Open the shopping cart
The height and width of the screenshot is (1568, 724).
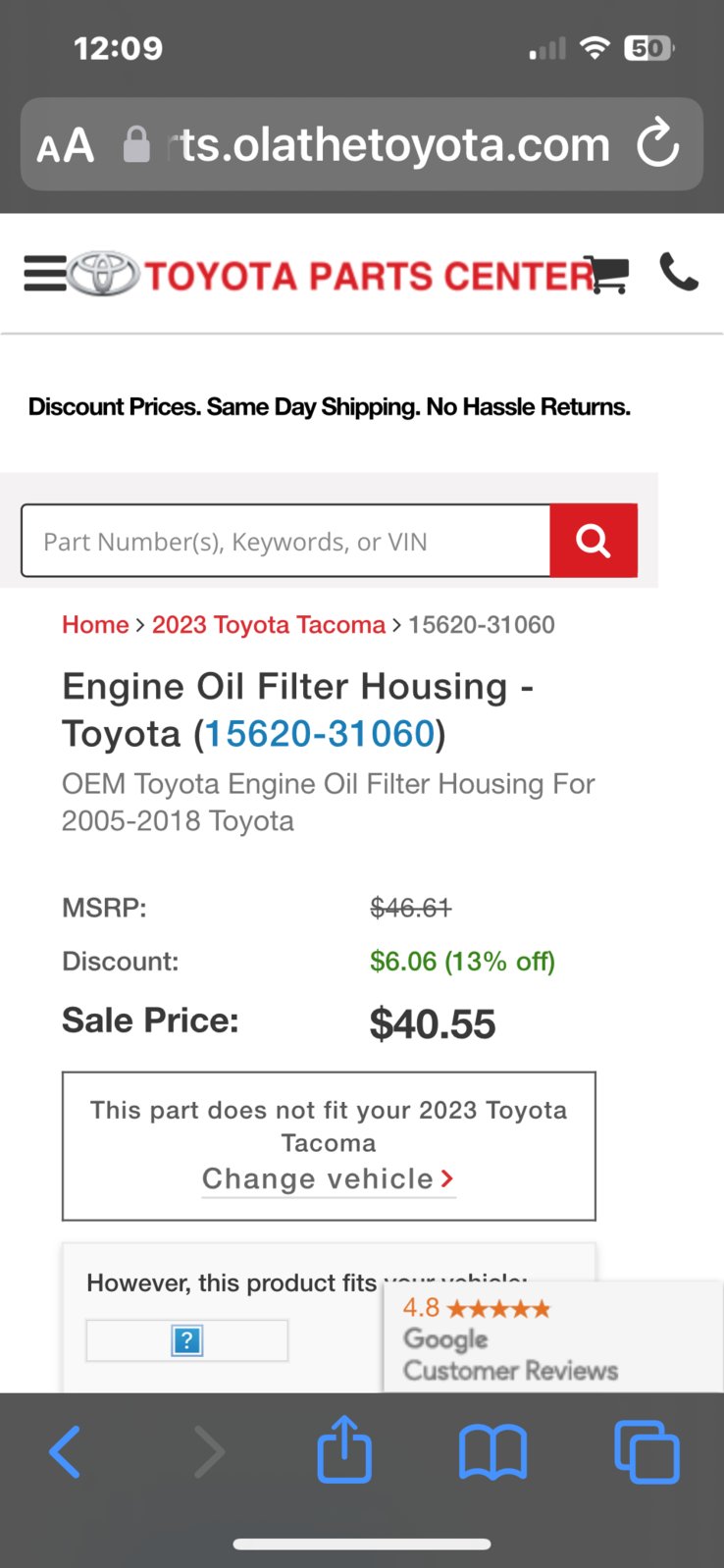(606, 275)
